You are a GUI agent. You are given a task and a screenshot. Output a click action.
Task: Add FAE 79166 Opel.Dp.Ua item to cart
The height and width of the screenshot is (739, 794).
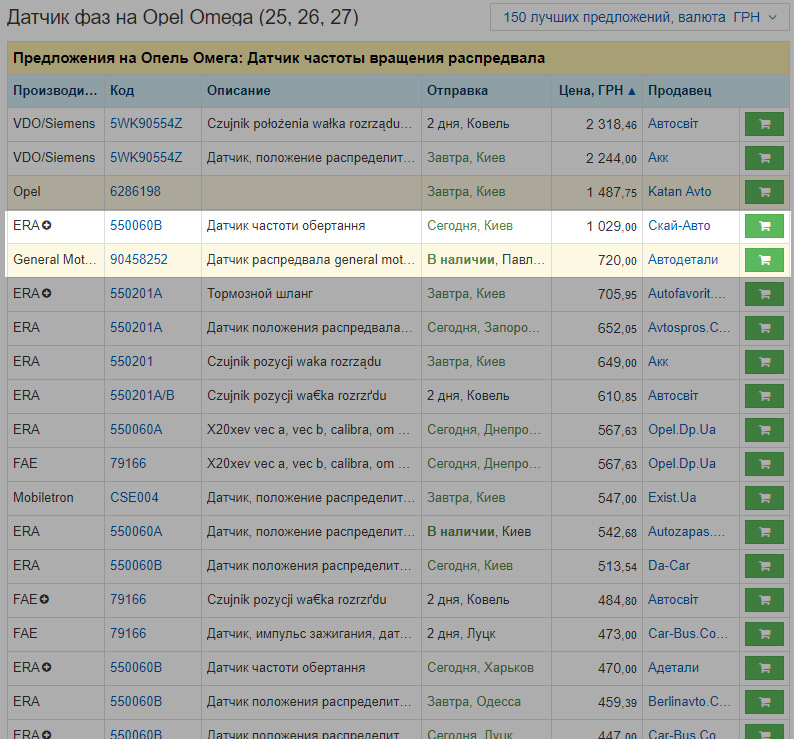coord(764,463)
